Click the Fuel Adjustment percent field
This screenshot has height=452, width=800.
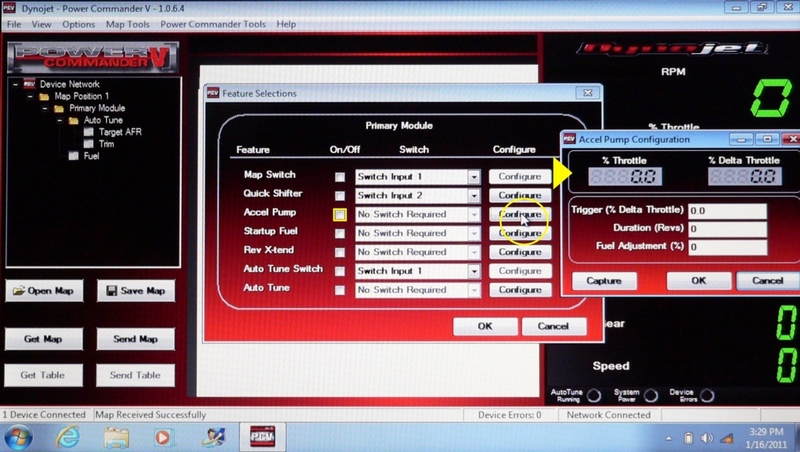click(727, 247)
